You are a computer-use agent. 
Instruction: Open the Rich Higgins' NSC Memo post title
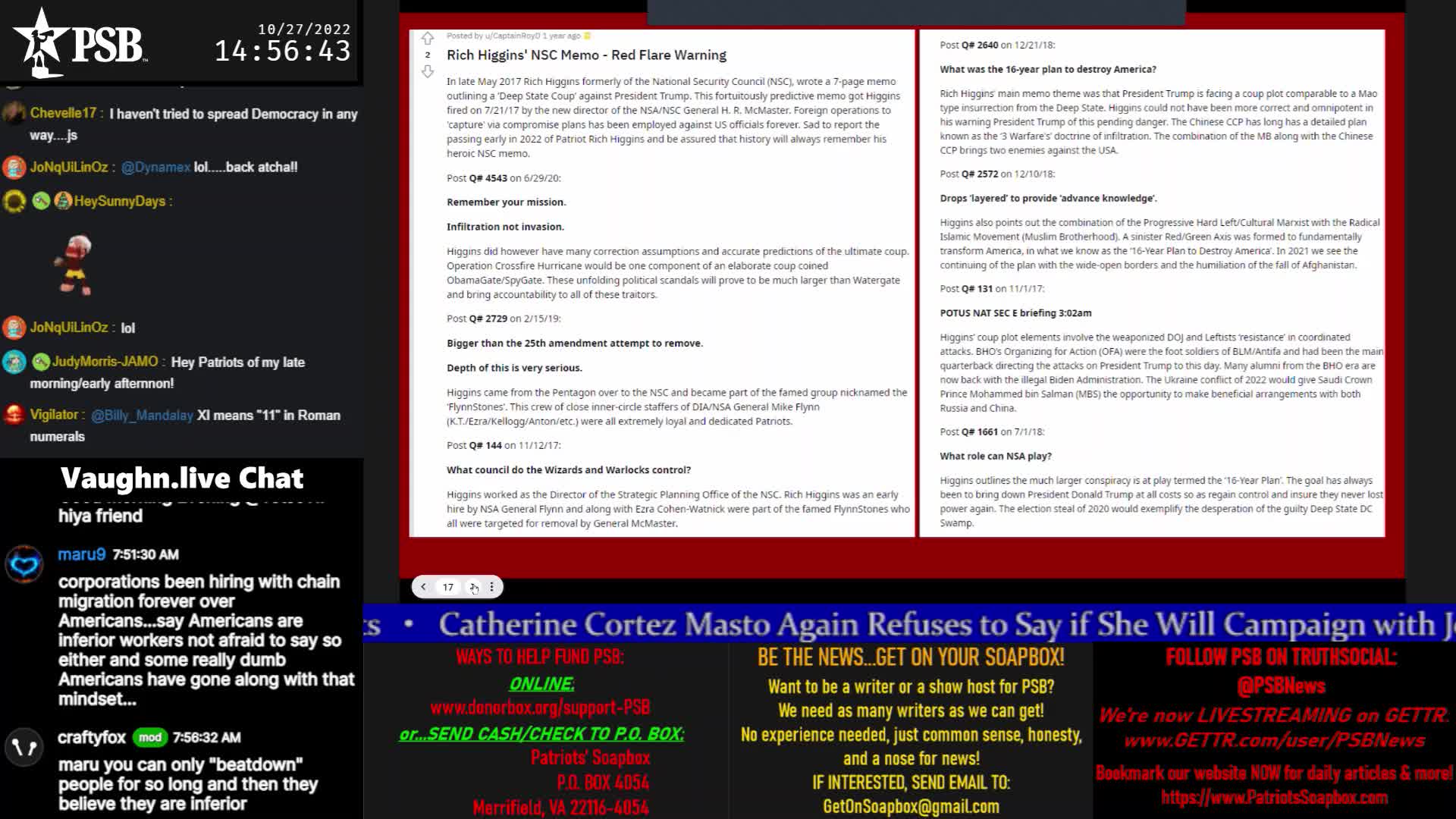click(x=586, y=55)
